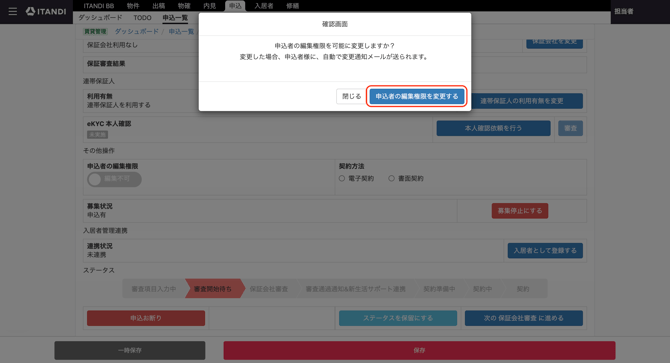This screenshot has height=363, width=670.
Task: Select the 保証会社審査 status step
Action: [x=269, y=289]
